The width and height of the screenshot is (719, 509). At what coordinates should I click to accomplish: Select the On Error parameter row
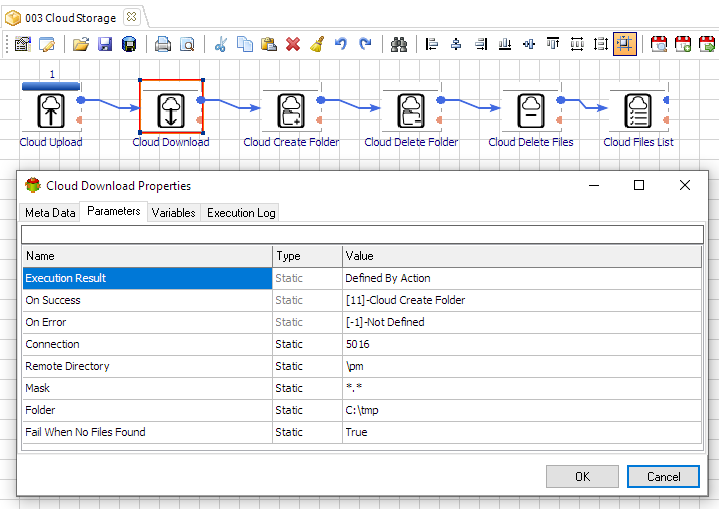(362, 322)
